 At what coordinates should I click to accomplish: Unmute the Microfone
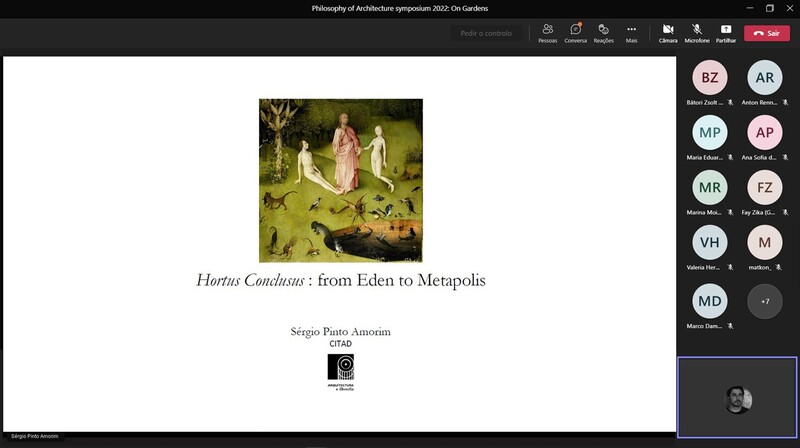tap(697, 33)
